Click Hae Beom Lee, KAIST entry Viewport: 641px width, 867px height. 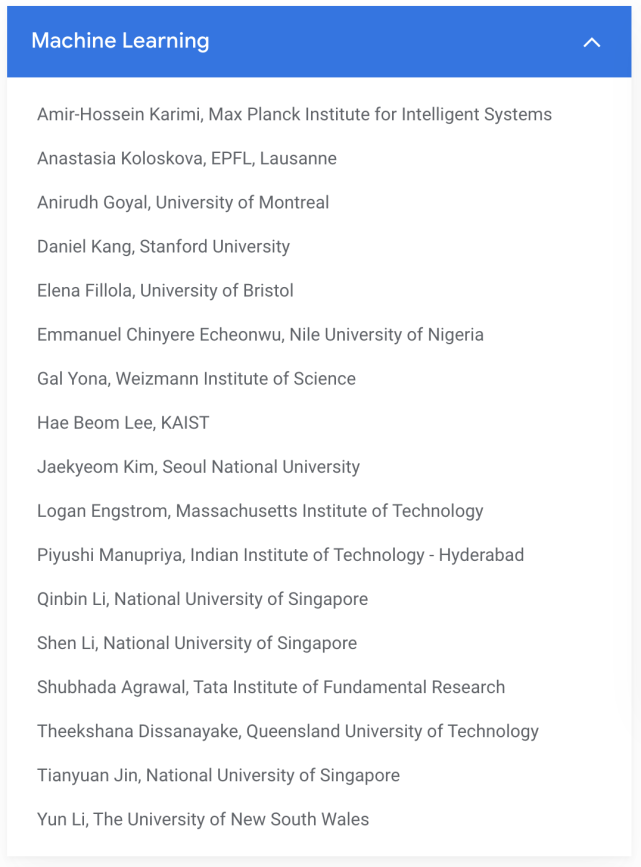[x=123, y=422]
